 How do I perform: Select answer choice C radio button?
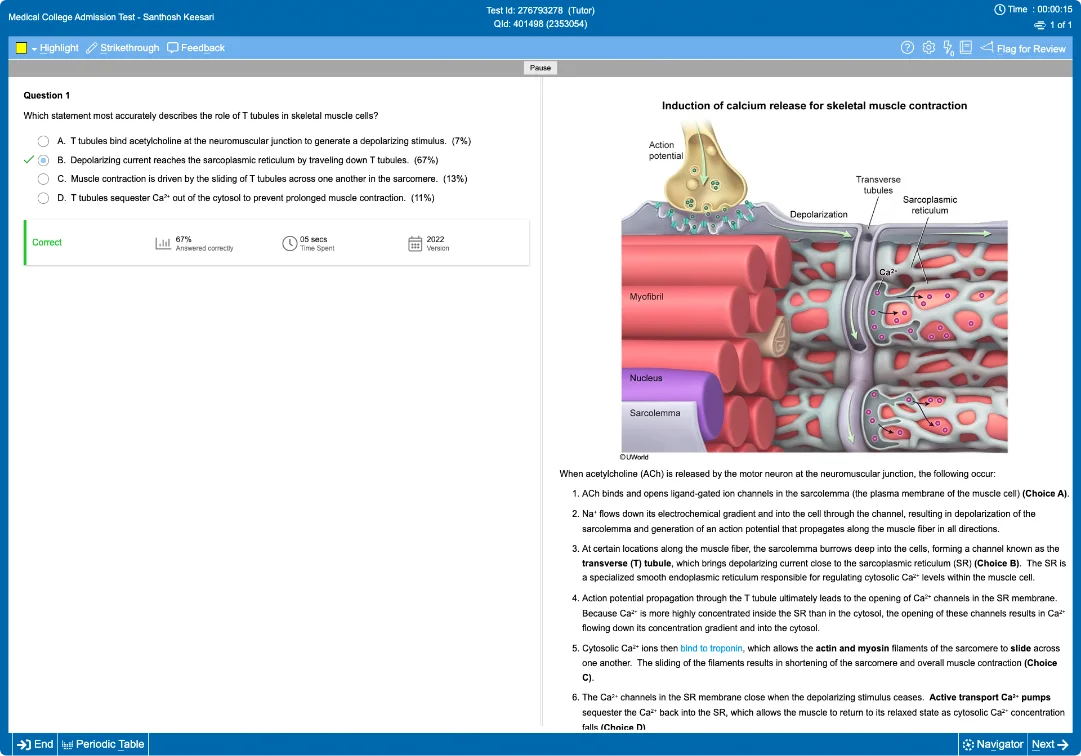(43, 179)
